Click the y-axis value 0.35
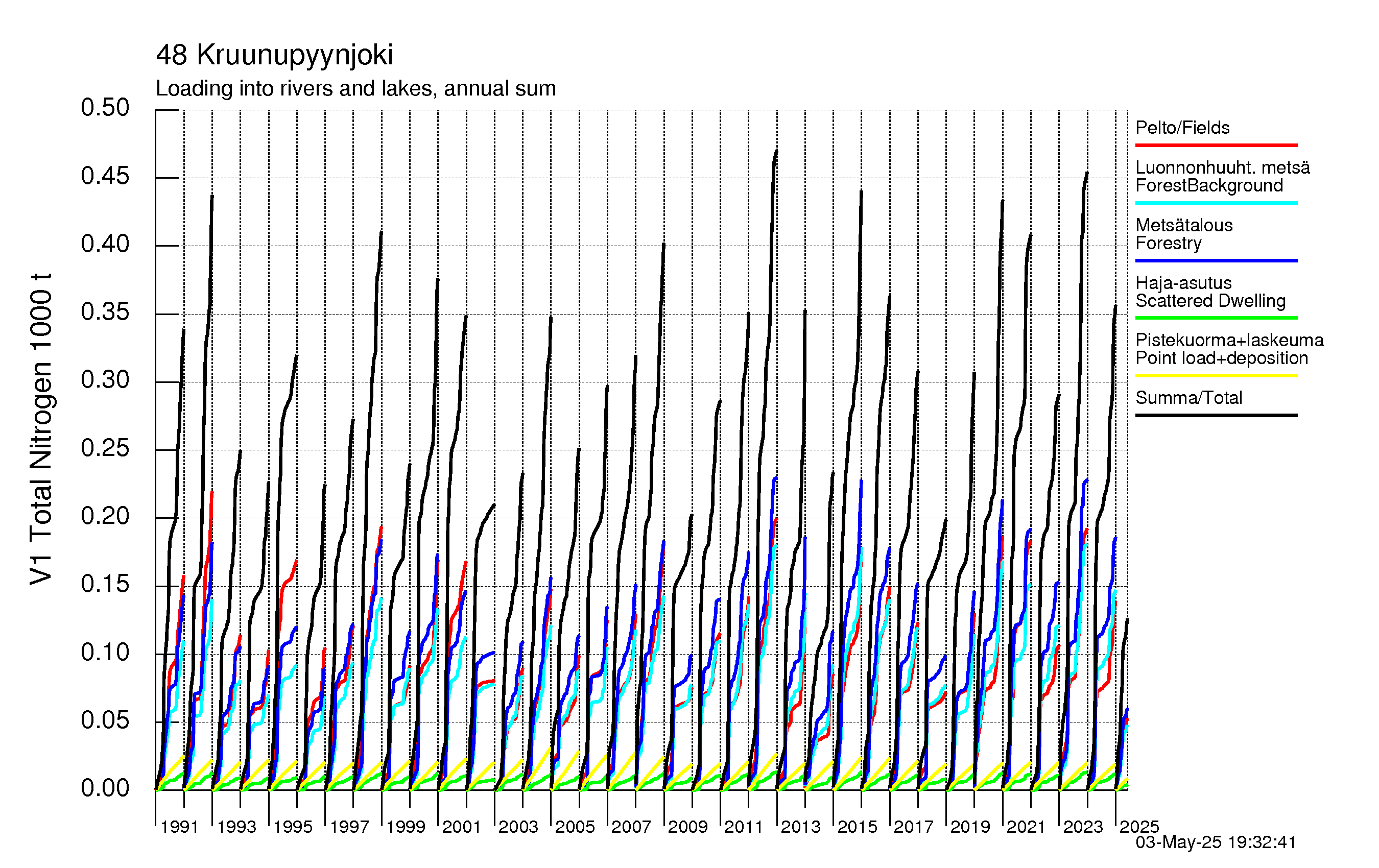The width and height of the screenshot is (1379, 868). coord(105,312)
